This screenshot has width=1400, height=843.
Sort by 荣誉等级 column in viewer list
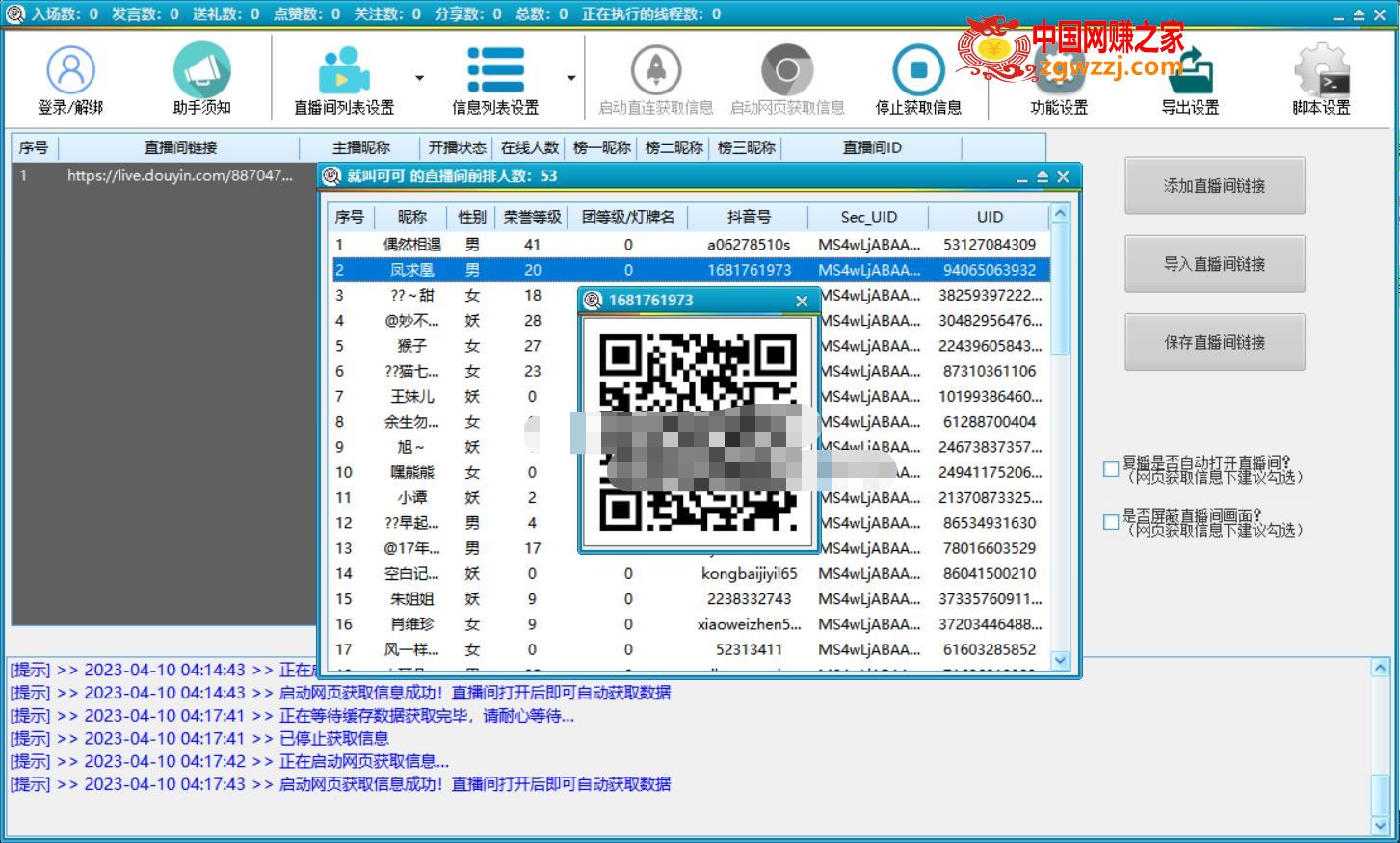532,217
